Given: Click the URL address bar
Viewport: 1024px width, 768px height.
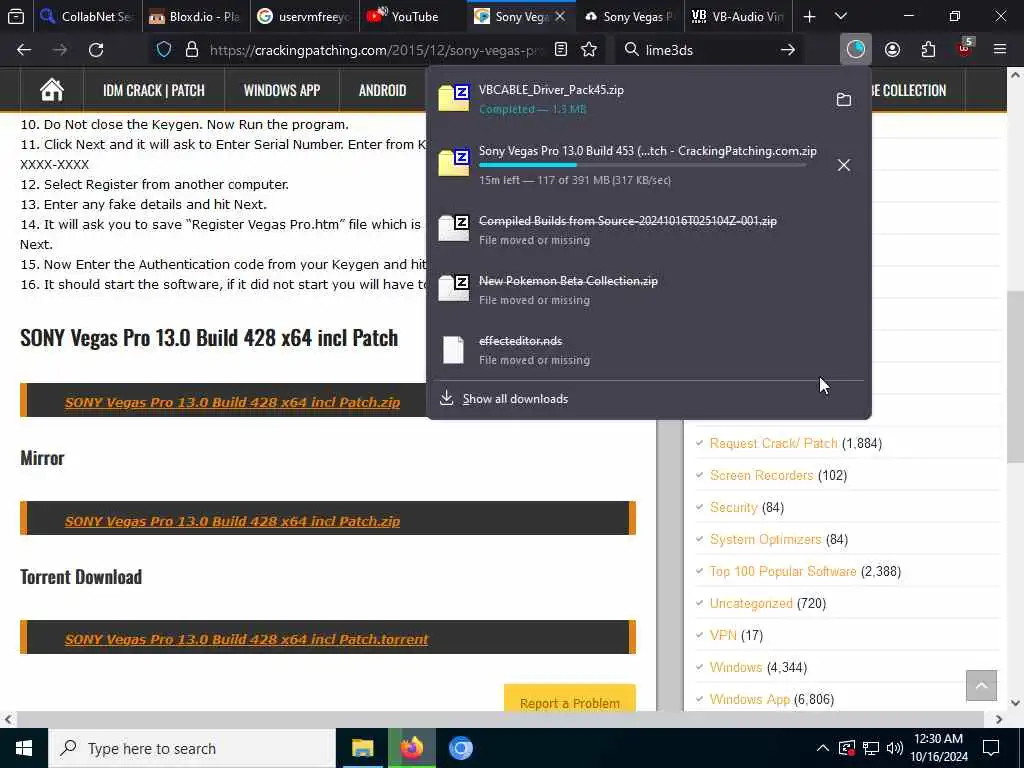Looking at the screenshot, I should point(376,50).
